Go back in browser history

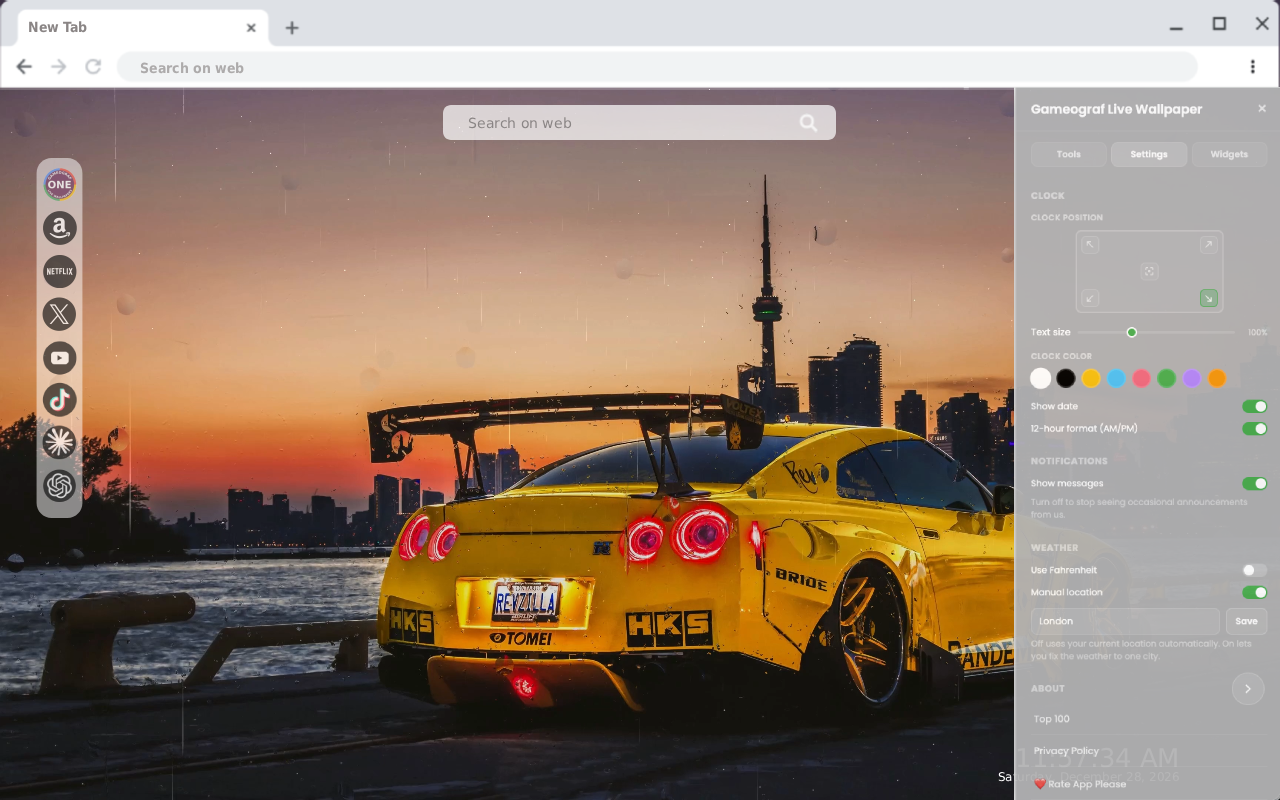24,67
